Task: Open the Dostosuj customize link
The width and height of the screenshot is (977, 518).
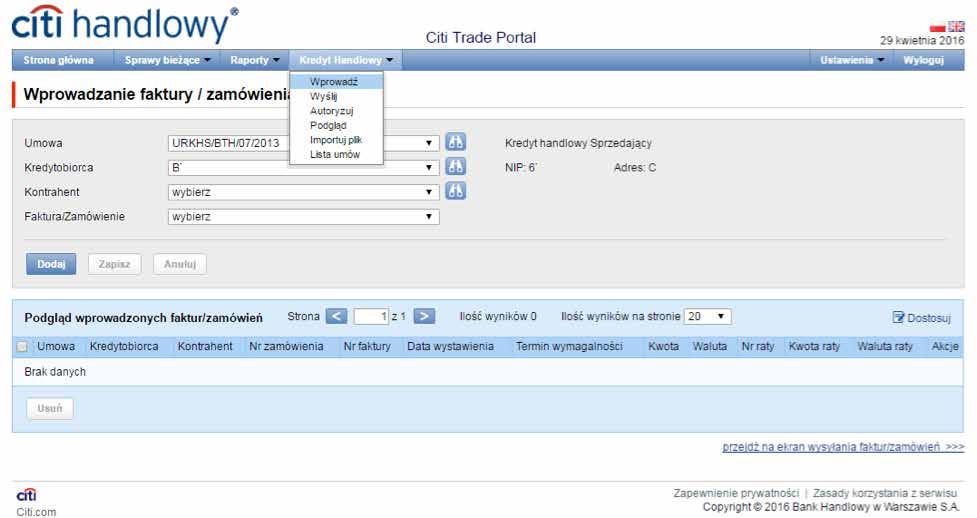Action: click(922, 318)
